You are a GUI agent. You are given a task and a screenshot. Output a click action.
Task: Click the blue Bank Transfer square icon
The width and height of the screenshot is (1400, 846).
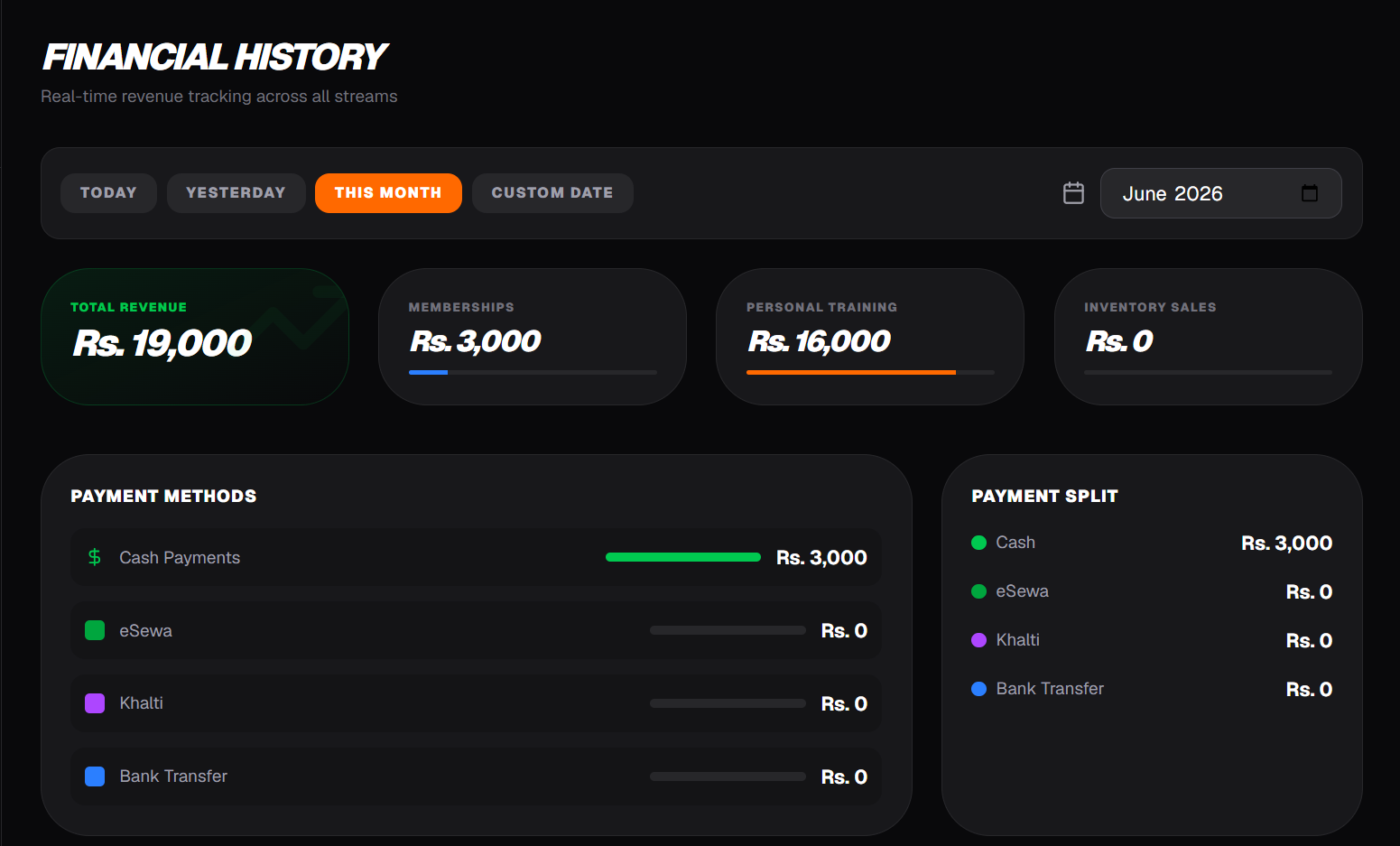(95, 776)
